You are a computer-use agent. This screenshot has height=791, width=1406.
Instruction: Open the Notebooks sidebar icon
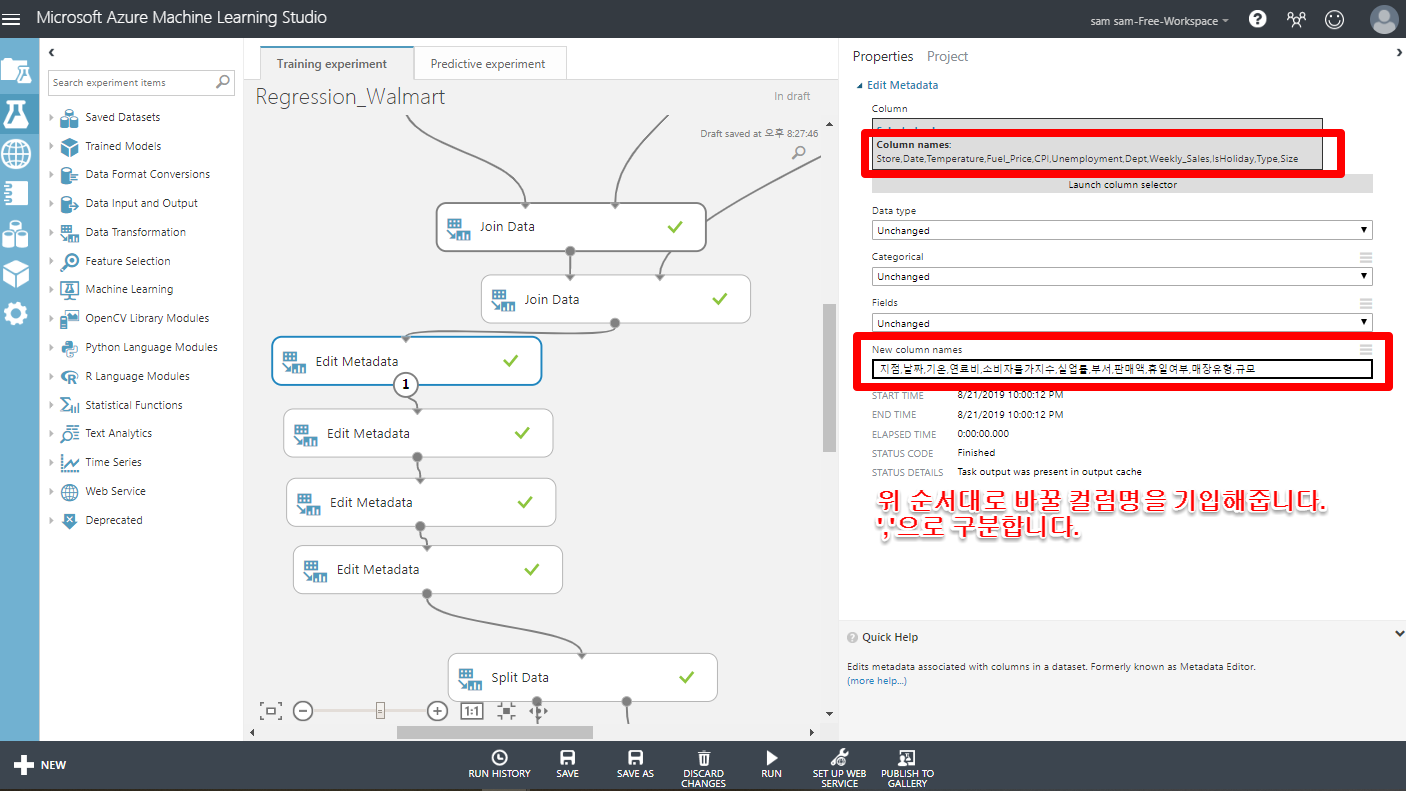pos(15,194)
